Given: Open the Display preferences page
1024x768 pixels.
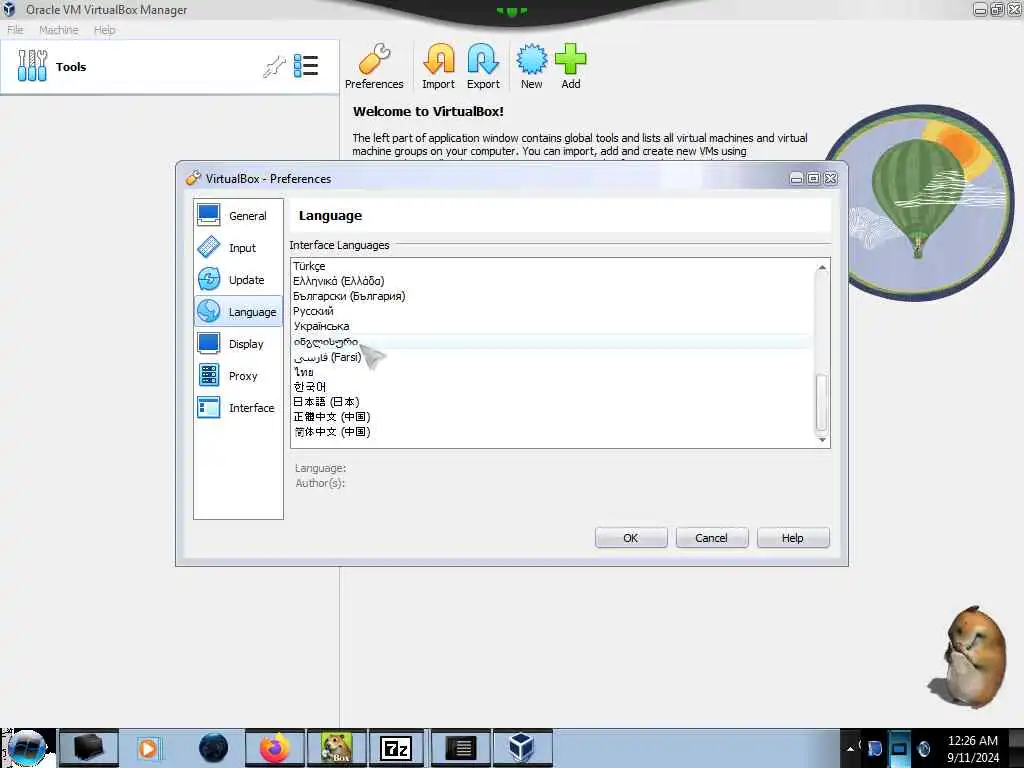Looking at the screenshot, I should pos(238,344).
